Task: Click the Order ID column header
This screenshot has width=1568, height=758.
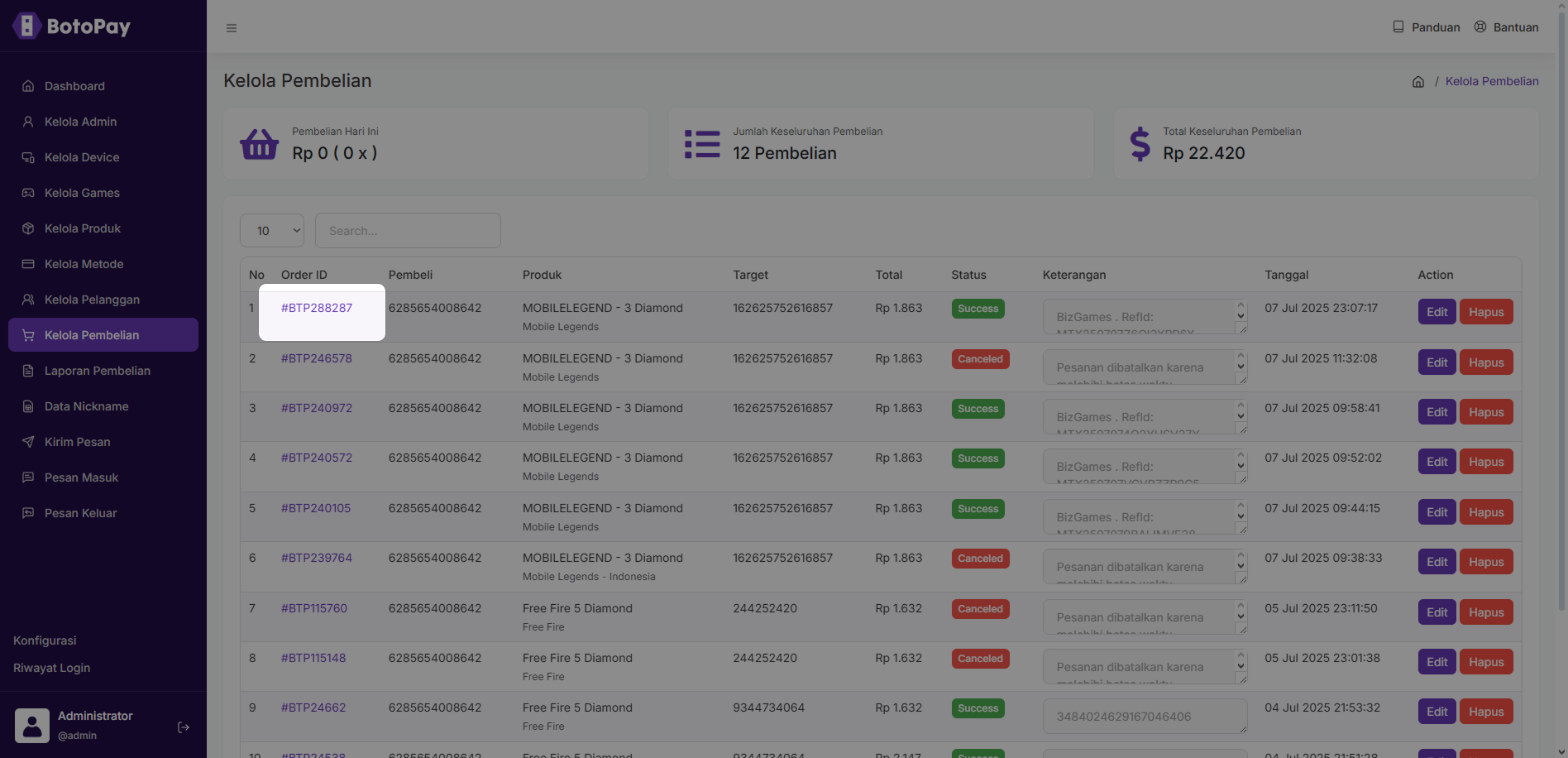Action: click(x=304, y=275)
